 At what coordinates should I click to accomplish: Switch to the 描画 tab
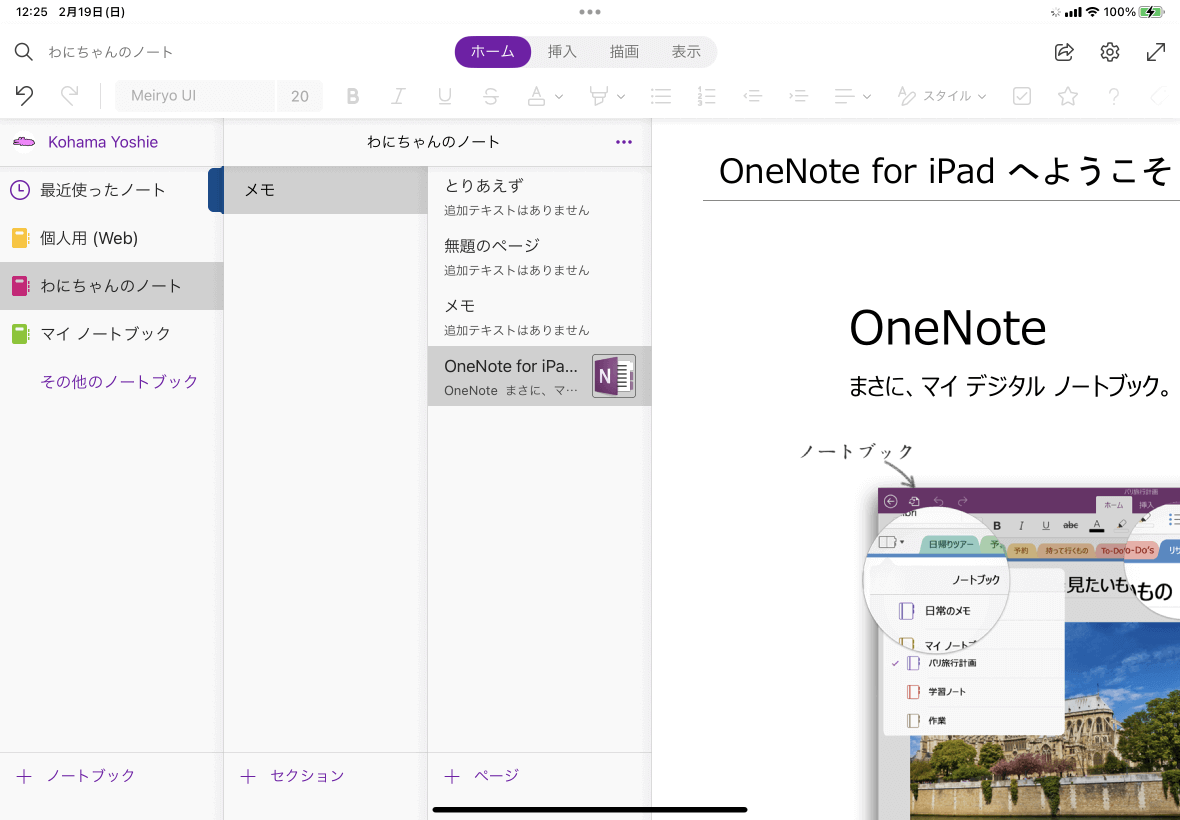625,52
